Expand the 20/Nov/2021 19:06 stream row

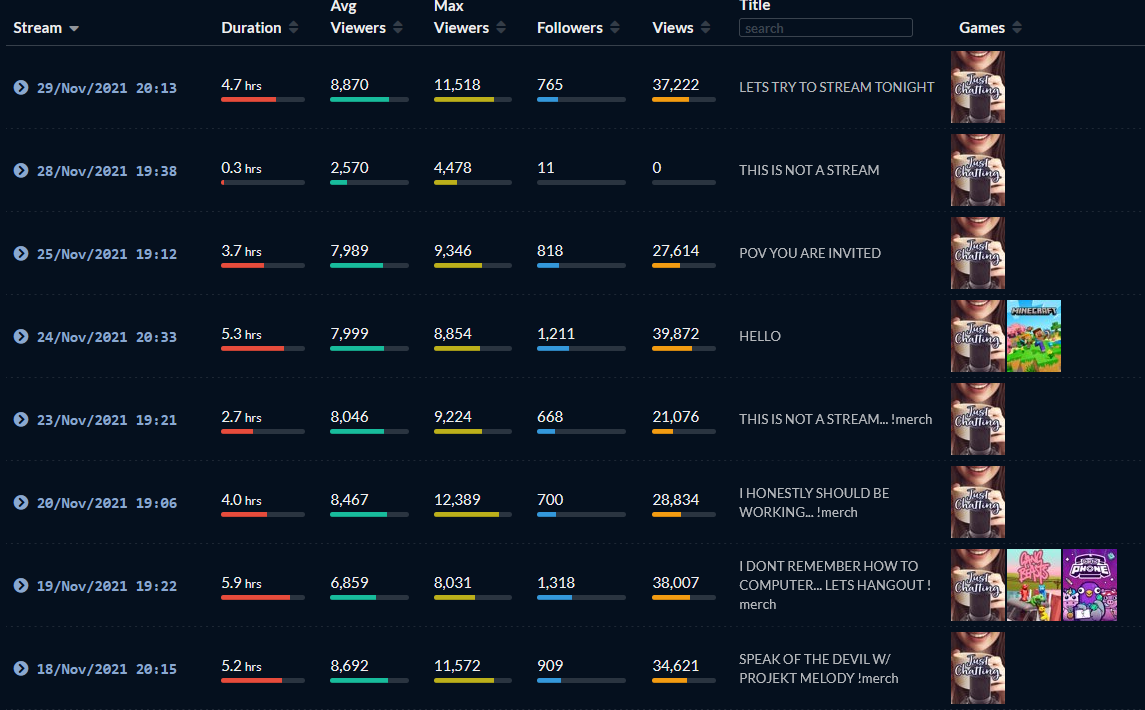point(20,503)
